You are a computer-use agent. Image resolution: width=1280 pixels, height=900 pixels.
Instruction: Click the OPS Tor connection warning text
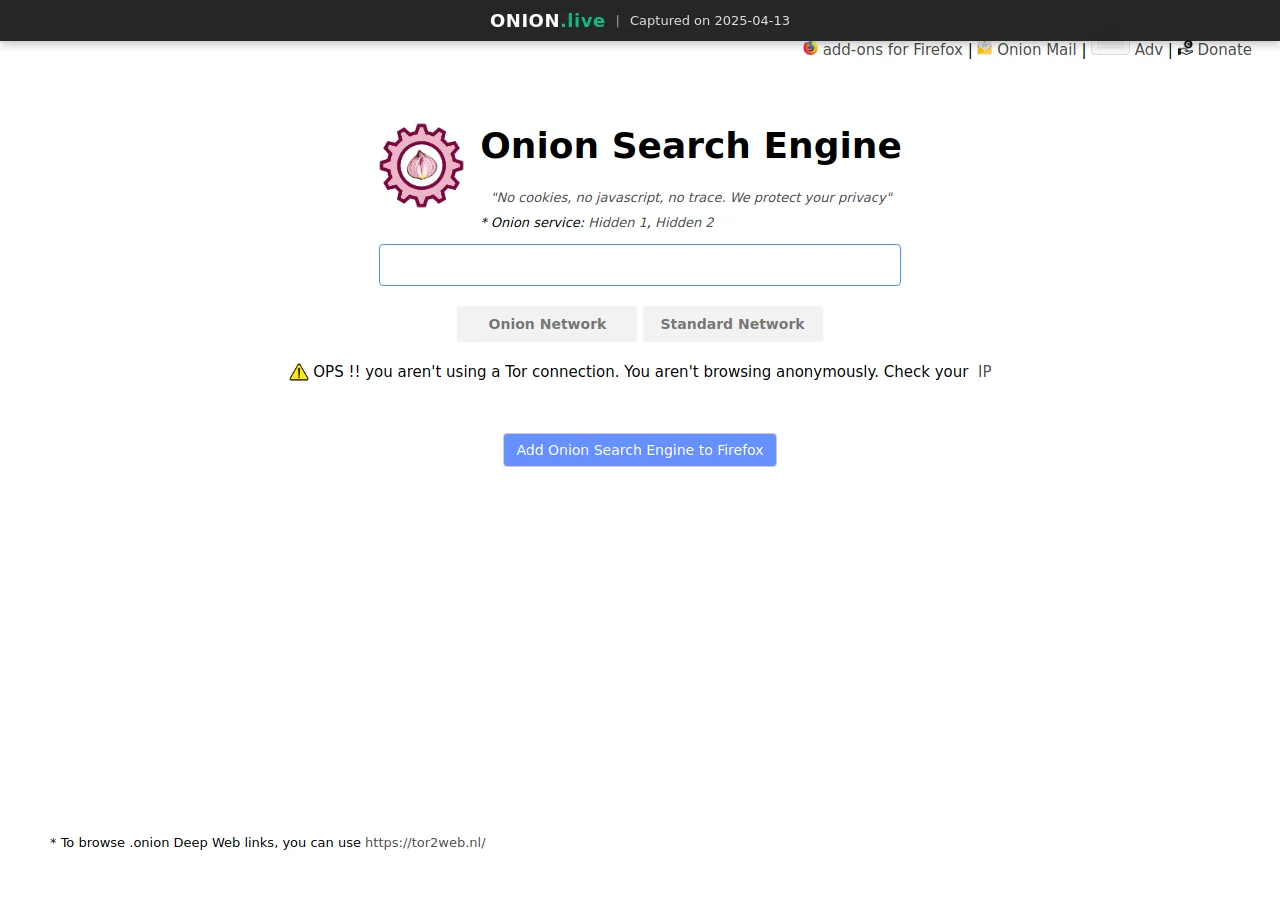641,372
